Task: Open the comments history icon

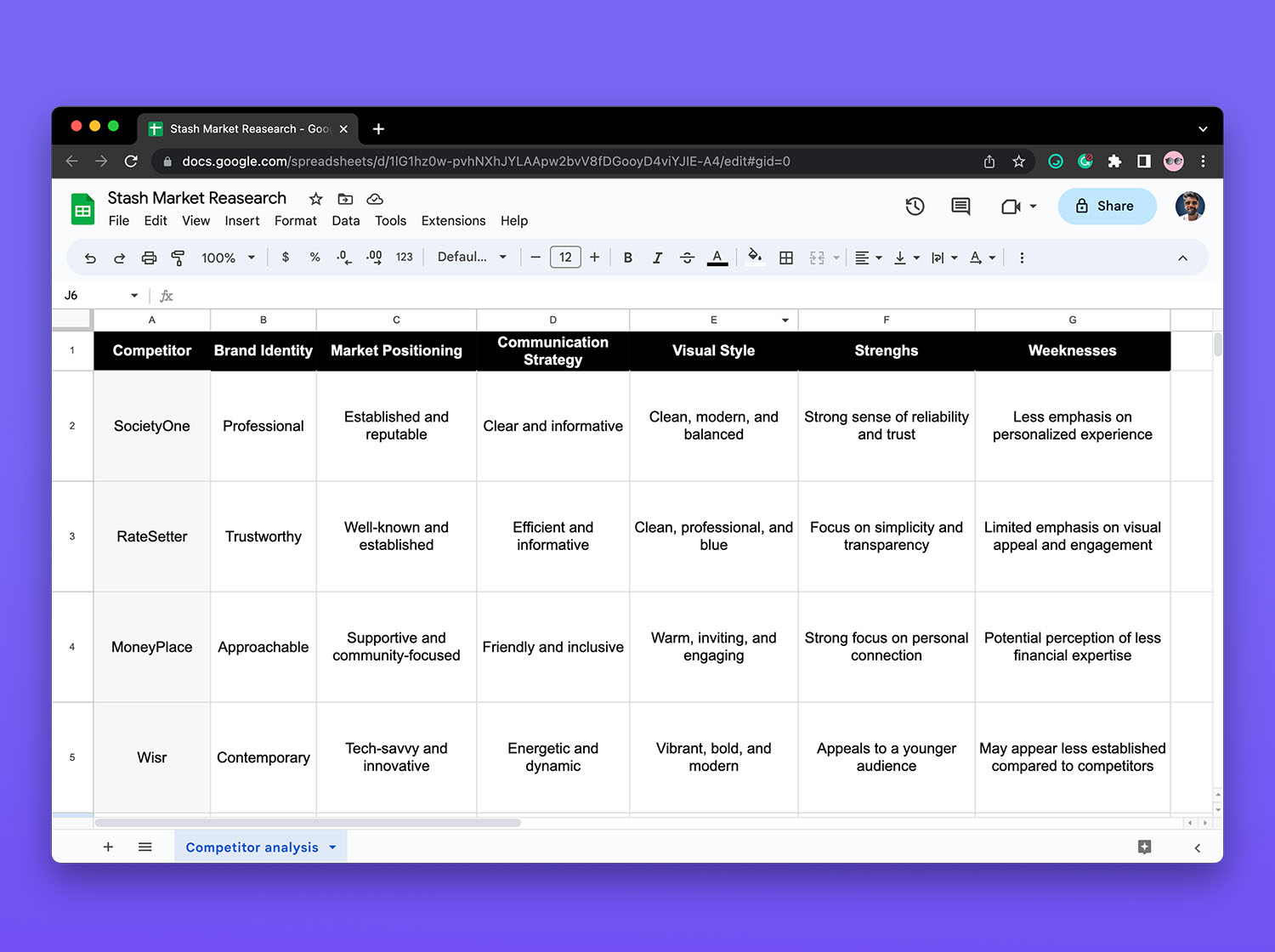Action: [x=960, y=206]
